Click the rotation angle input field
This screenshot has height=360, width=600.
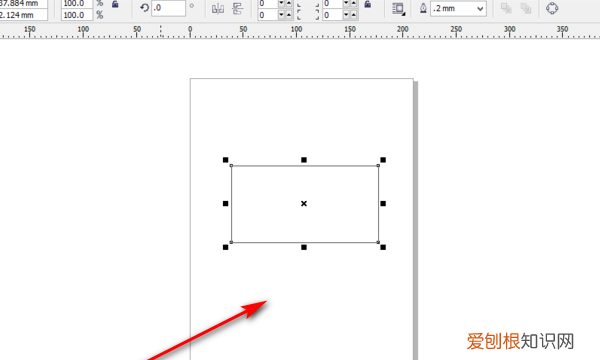[x=168, y=8]
